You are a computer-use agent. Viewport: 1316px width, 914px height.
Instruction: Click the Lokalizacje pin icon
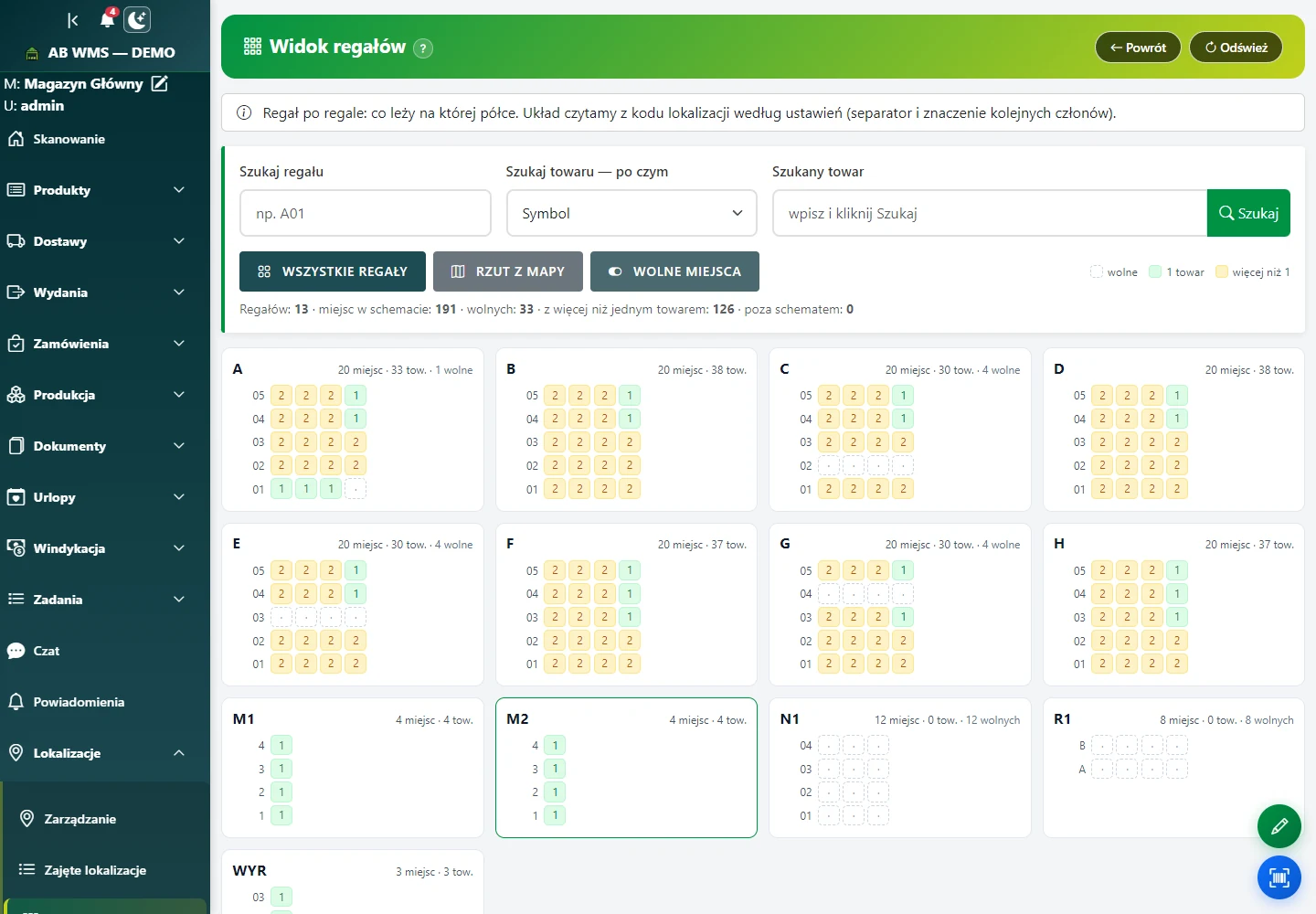pyautogui.click(x=16, y=753)
